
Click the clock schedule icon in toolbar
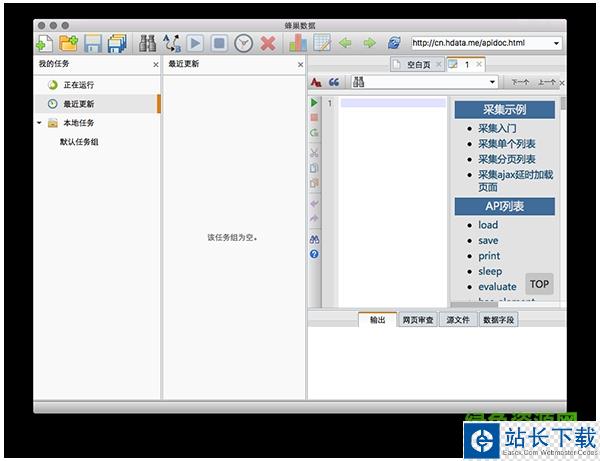(x=244, y=43)
